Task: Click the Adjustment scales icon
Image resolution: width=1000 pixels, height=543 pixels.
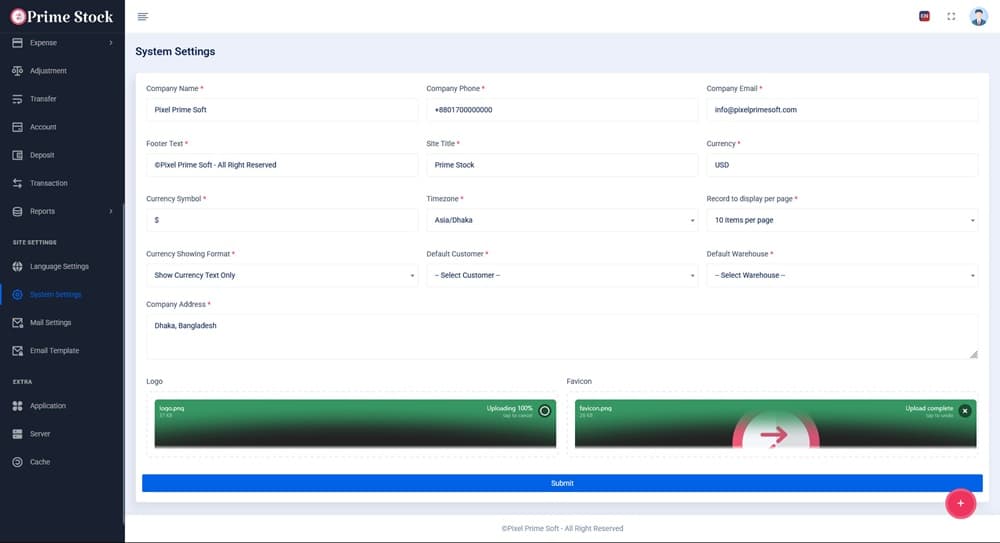Action: (17, 71)
